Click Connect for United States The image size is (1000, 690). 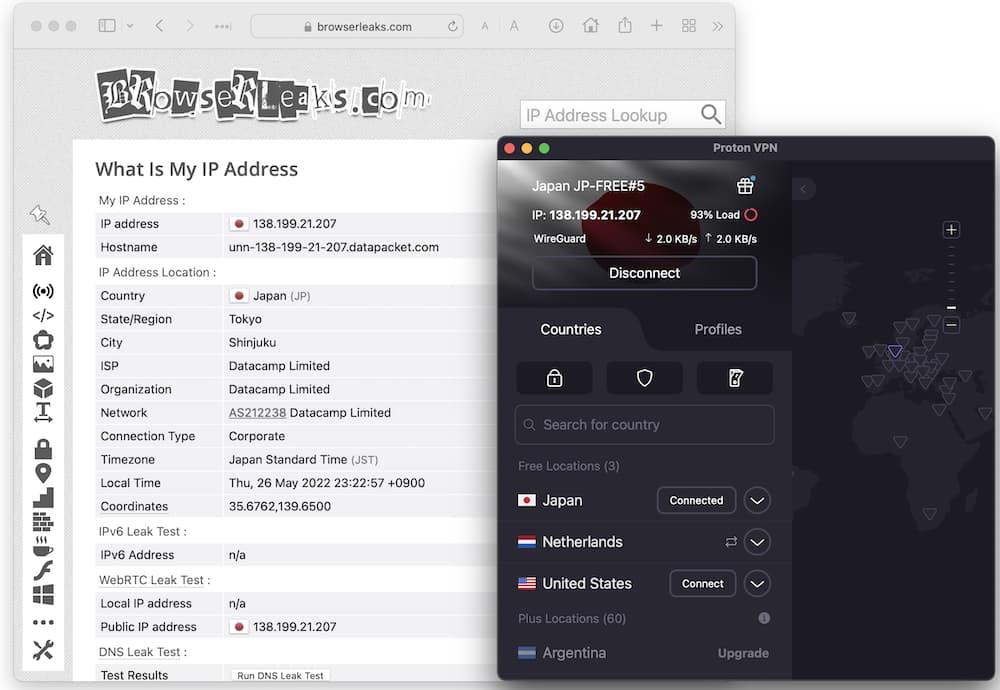(x=702, y=584)
